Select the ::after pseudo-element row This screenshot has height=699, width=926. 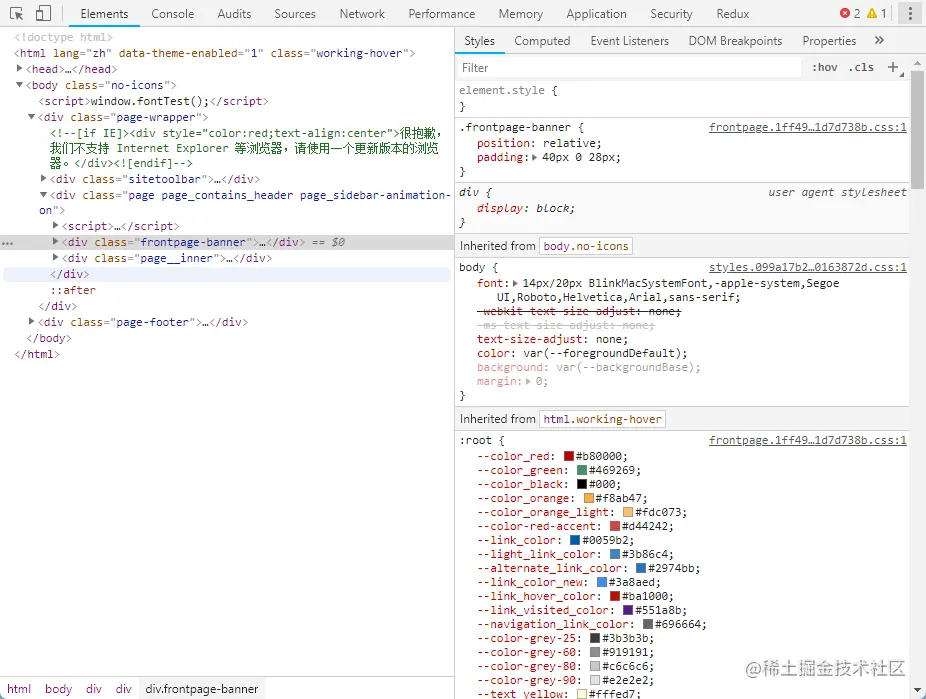point(73,290)
